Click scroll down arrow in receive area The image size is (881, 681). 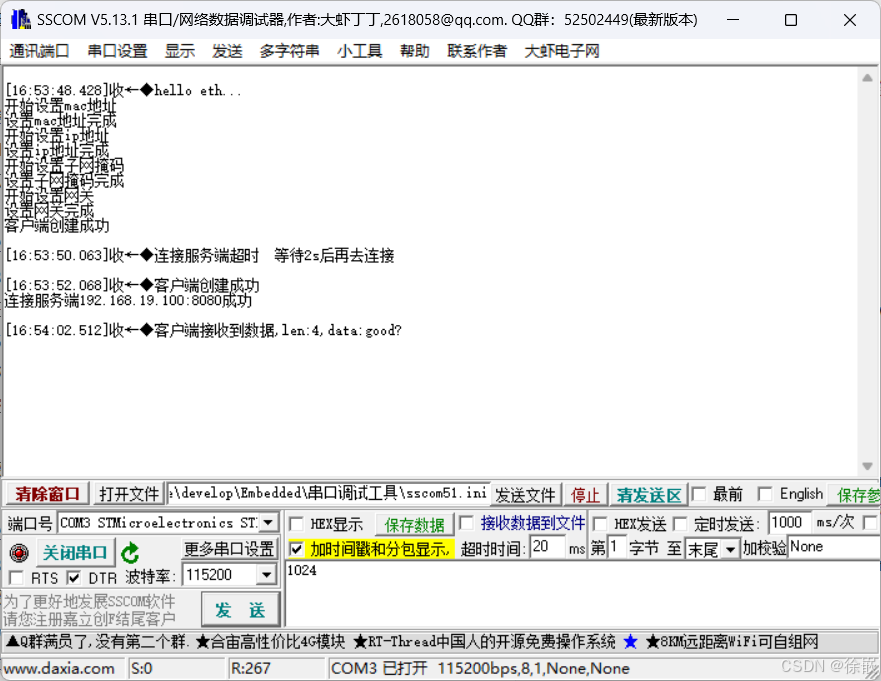point(867,466)
